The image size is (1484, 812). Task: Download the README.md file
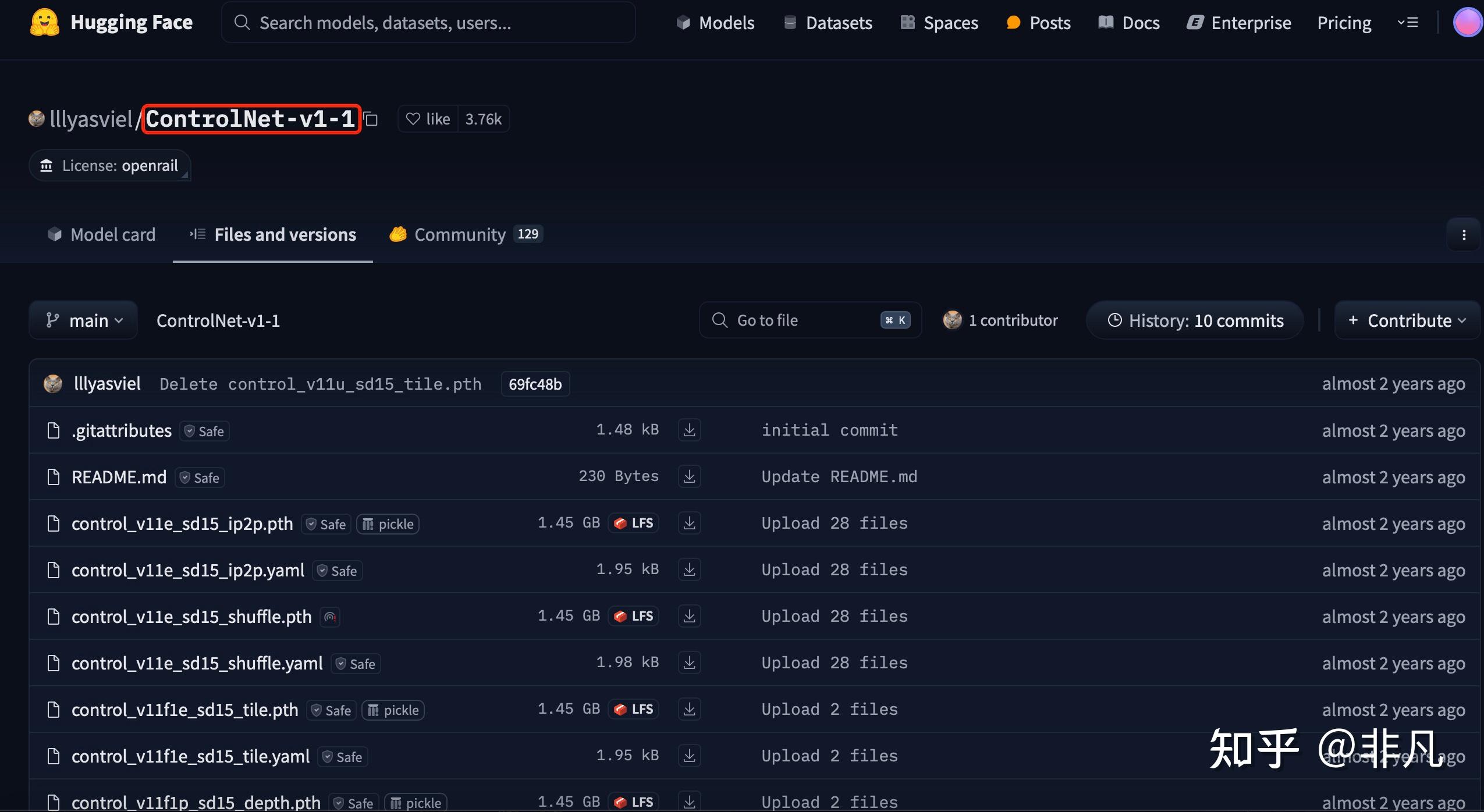pyautogui.click(x=689, y=477)
